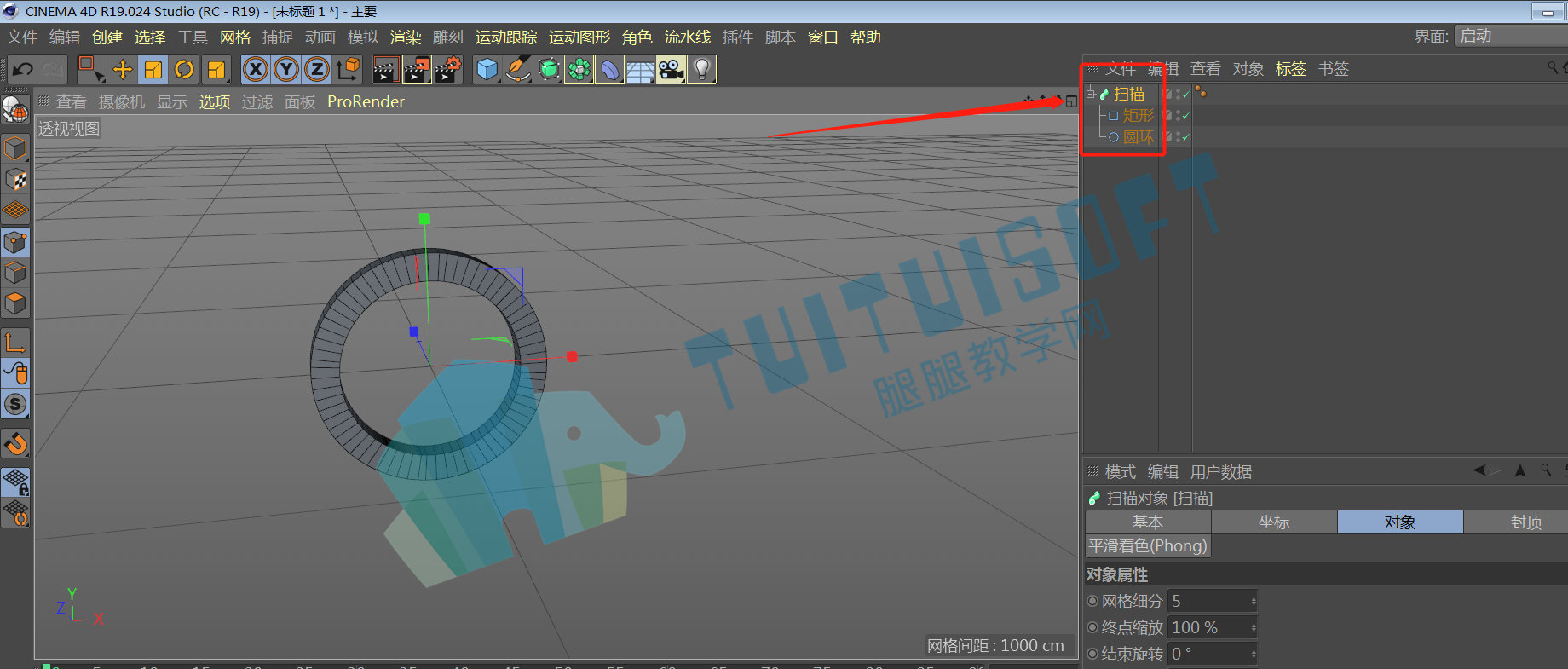Open the green array modeling objects icon
Image resolution: width=1568 pixels, height=669 pixels.
pyautogui.click(x=579, y=70)
